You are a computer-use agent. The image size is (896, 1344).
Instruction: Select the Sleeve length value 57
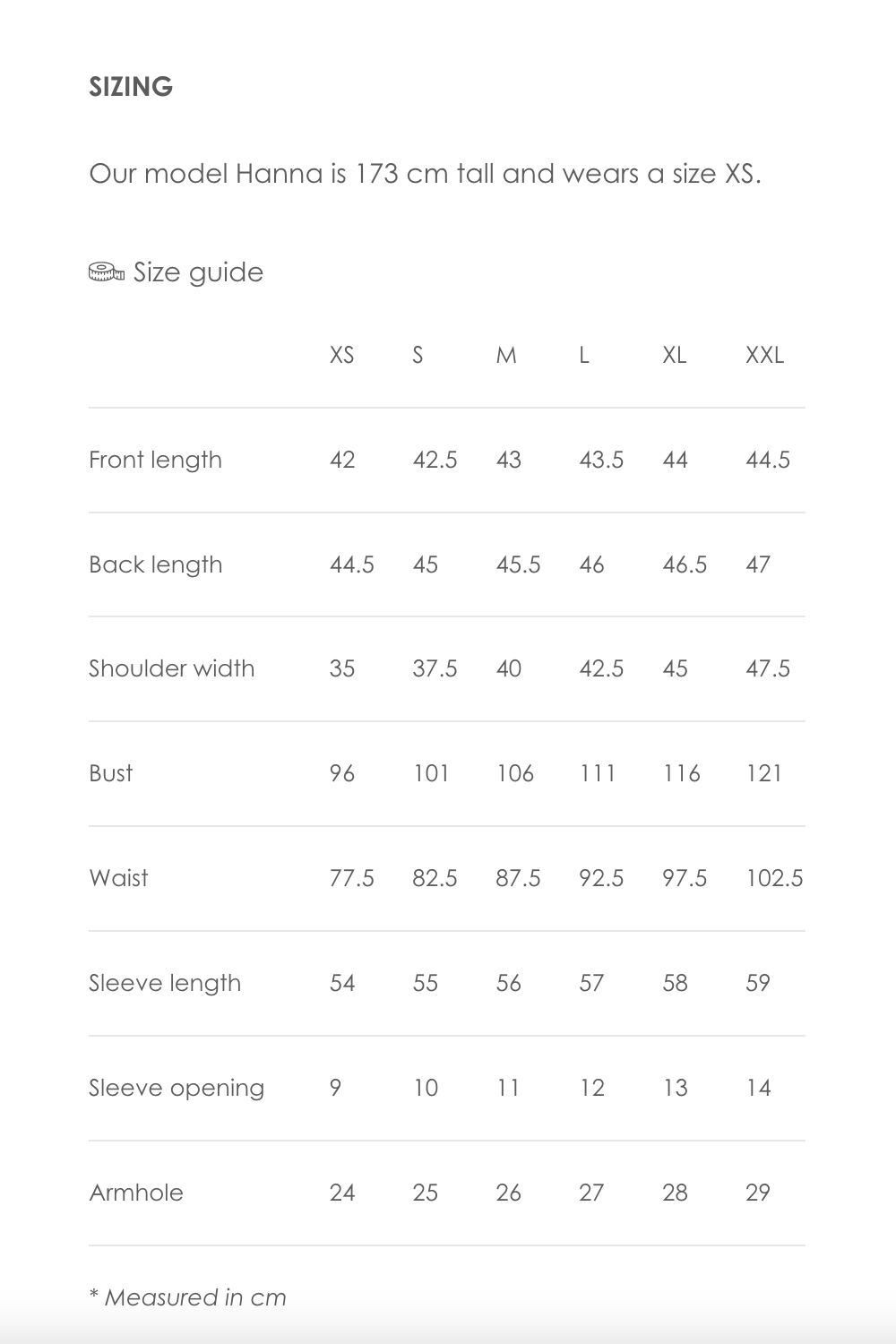(591, 983)
